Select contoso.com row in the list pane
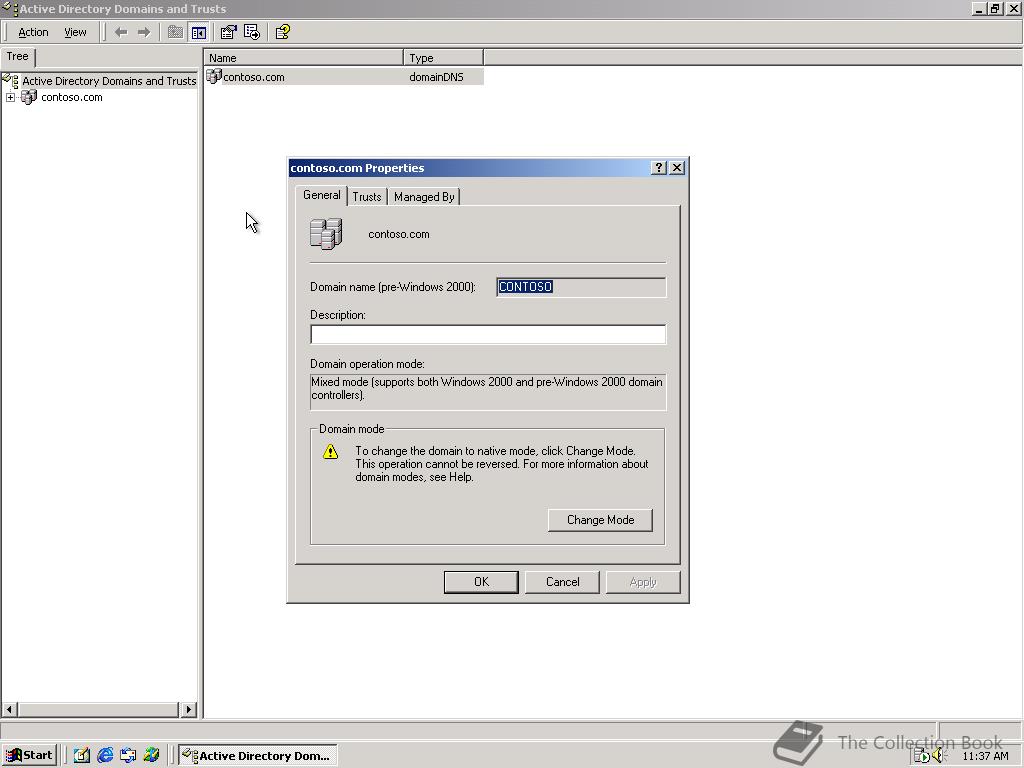The height and width of the screenshot is (768, 1024). 344,77
